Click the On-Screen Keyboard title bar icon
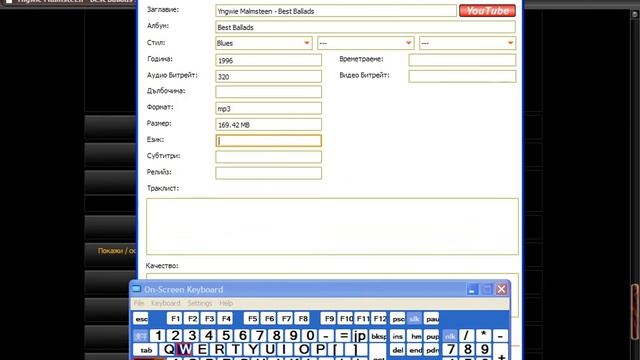The image size is (640, 360). point(136,289)
